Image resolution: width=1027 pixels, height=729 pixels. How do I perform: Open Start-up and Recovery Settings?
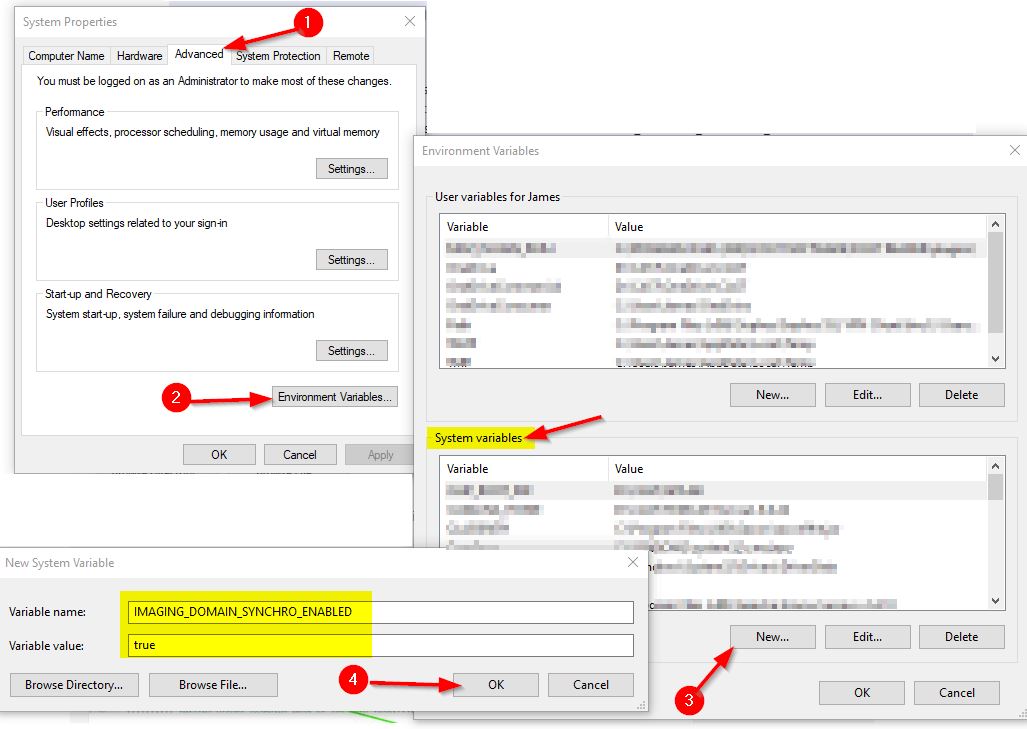click(351, 351)
